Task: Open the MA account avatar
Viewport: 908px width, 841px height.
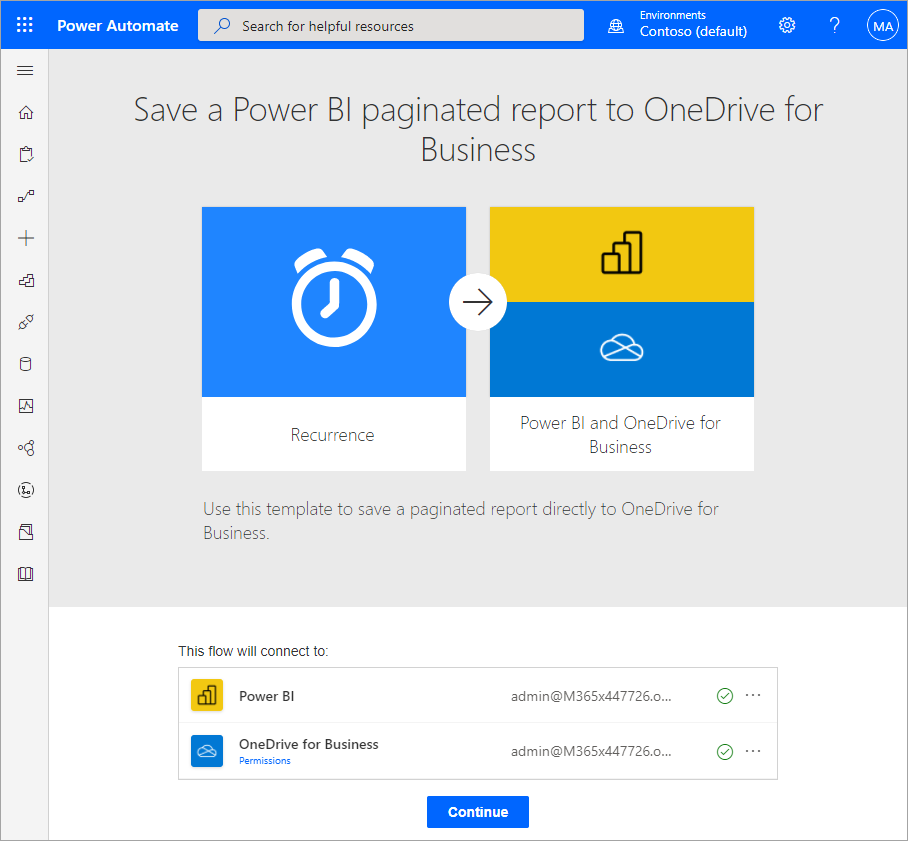Action: tap(883, 25)
